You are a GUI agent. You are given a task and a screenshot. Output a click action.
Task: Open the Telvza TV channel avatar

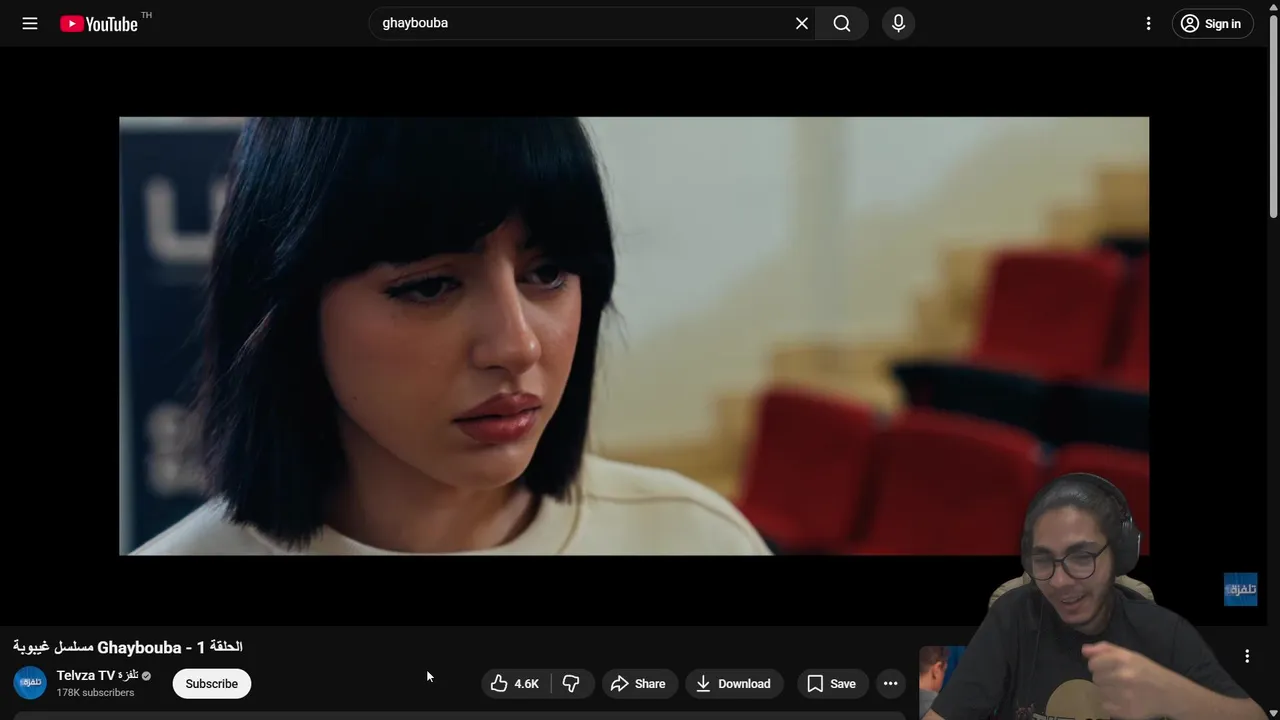[x=30, y=683]
